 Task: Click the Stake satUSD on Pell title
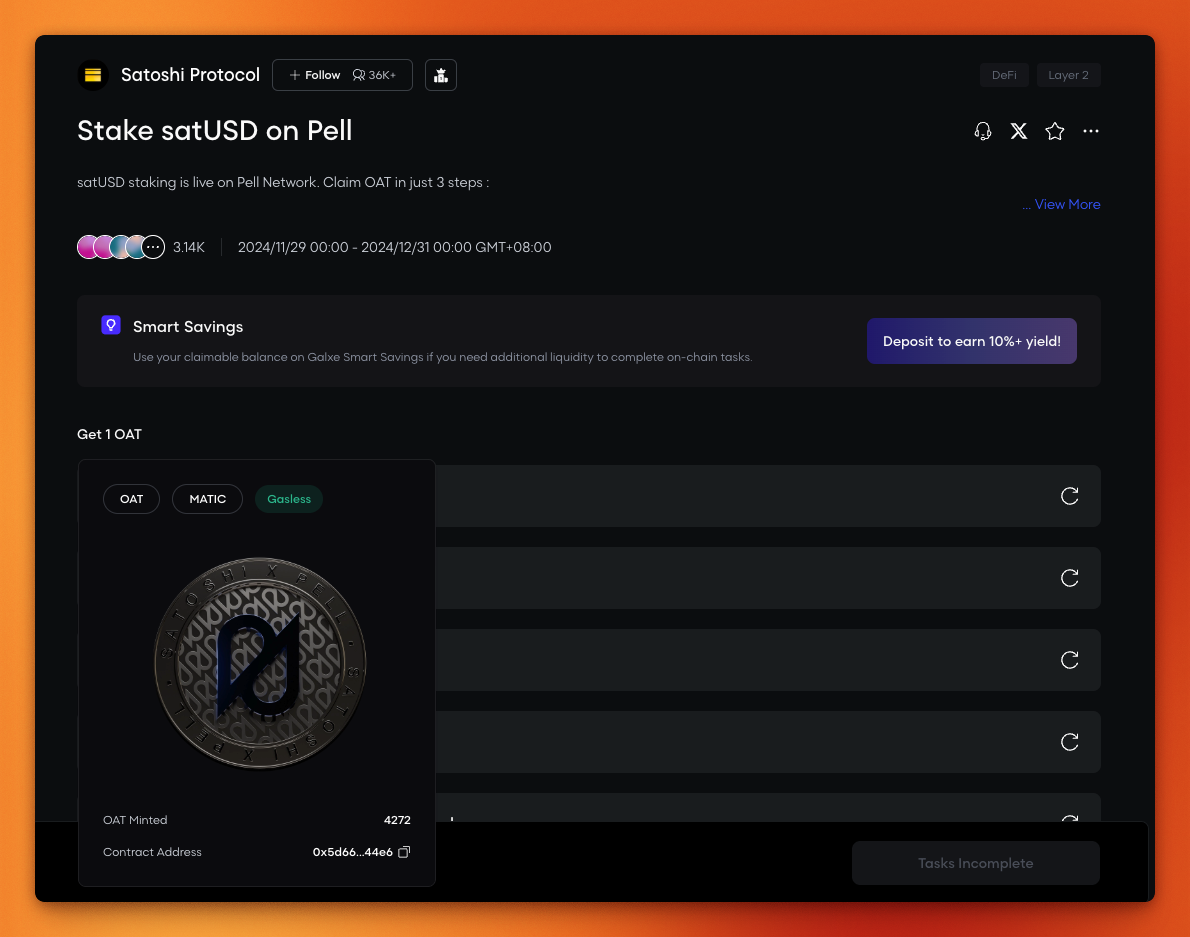215,131
